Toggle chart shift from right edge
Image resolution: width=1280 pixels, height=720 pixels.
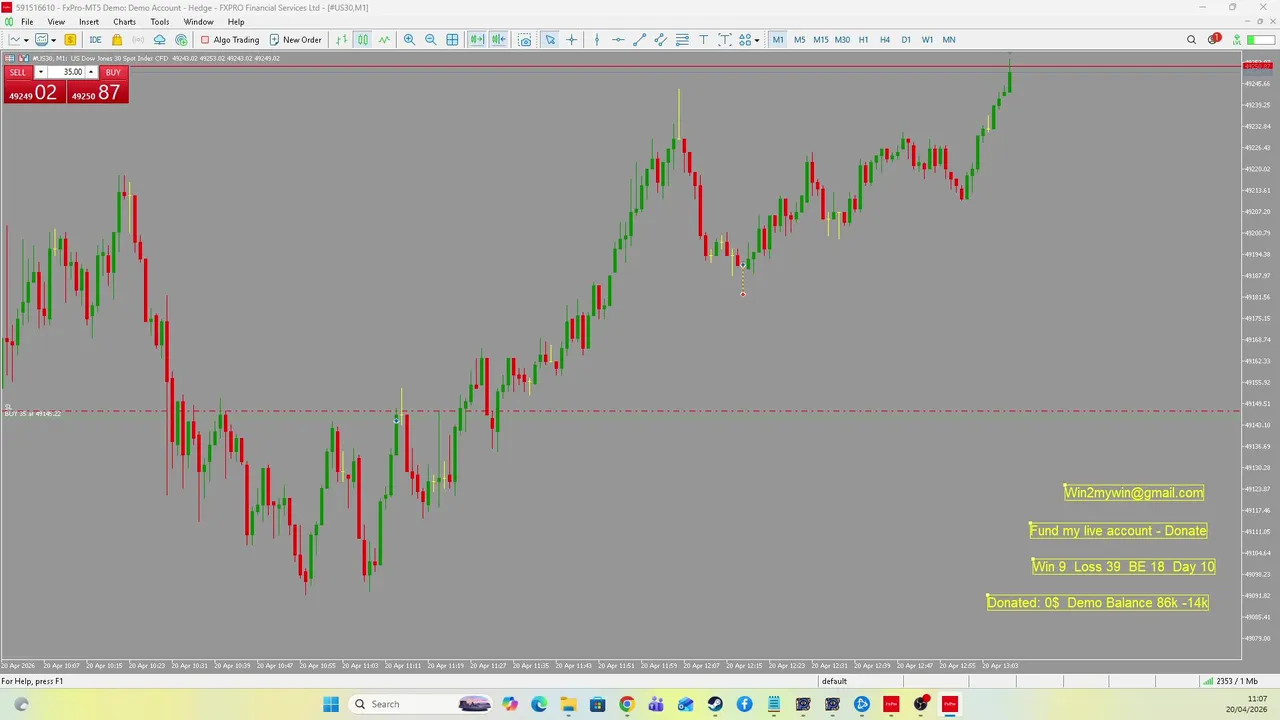point(498,40)
